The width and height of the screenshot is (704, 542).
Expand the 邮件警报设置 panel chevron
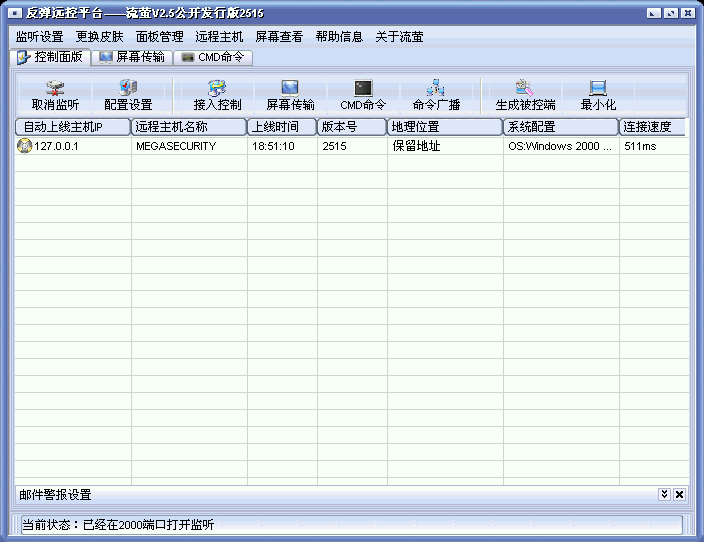click(x=664, y=495)
